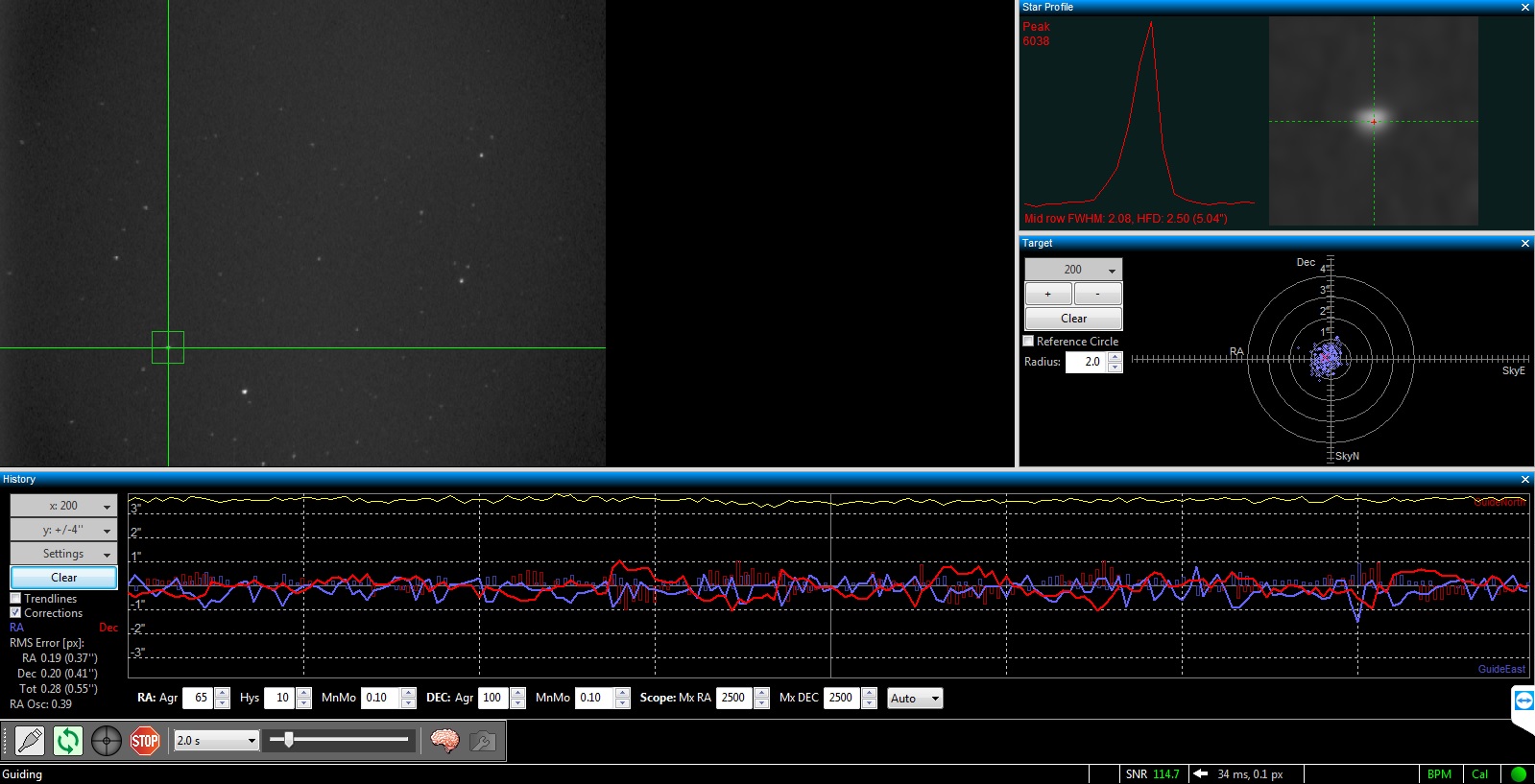Increase DEC MnMo with up arrow
1535x784 pixels.
[622, 693]
